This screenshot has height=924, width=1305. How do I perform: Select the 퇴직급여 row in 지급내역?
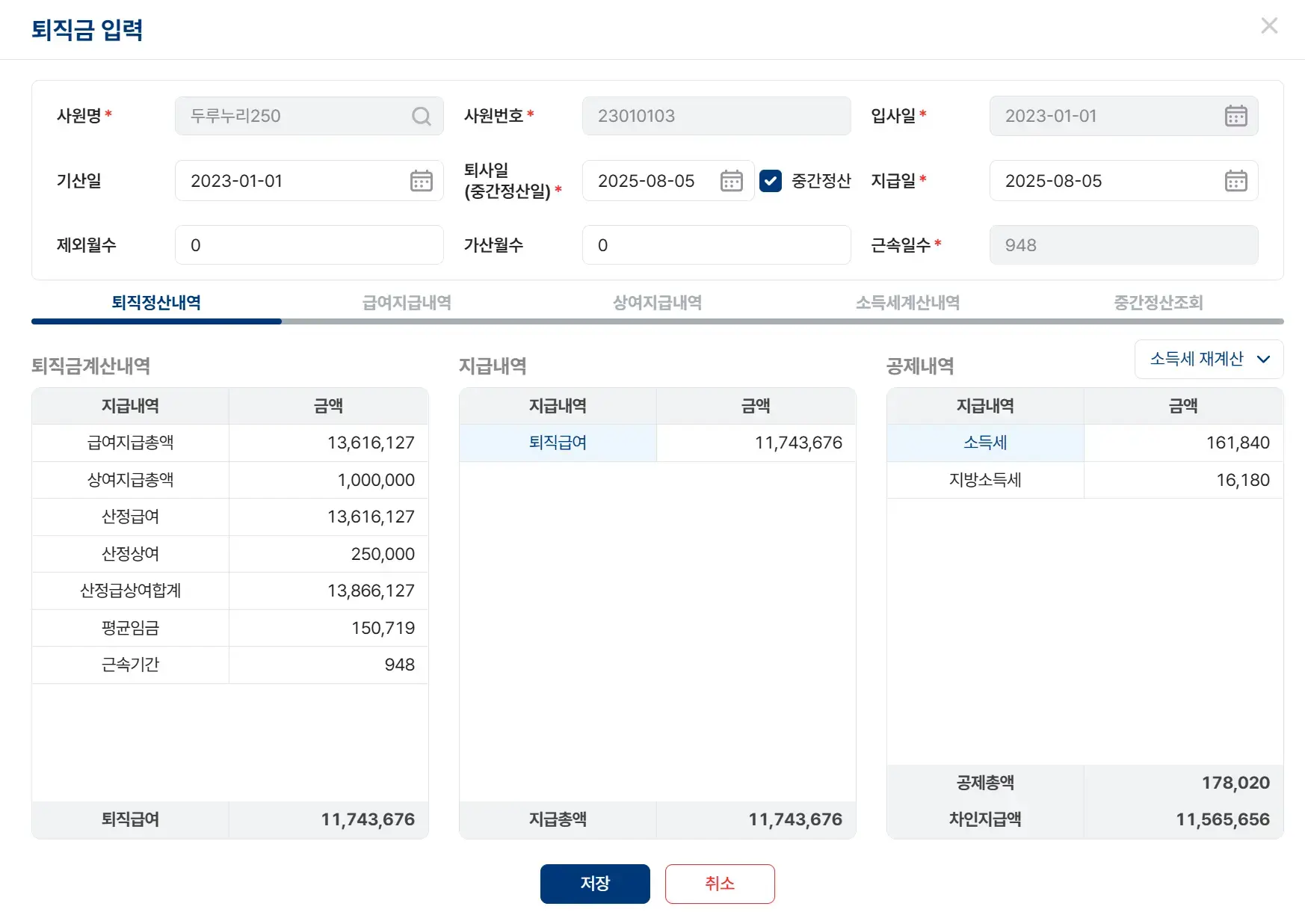558,443
